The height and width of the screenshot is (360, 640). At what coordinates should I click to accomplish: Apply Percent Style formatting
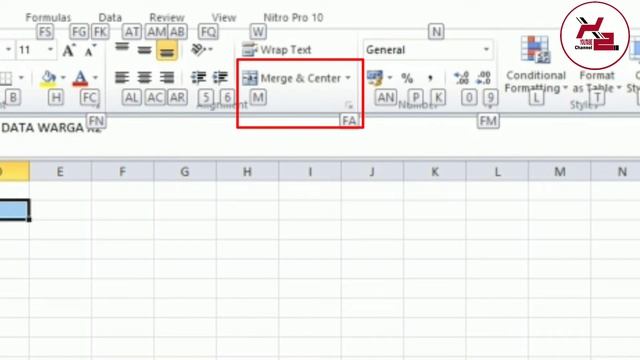(x=407, y=78)
